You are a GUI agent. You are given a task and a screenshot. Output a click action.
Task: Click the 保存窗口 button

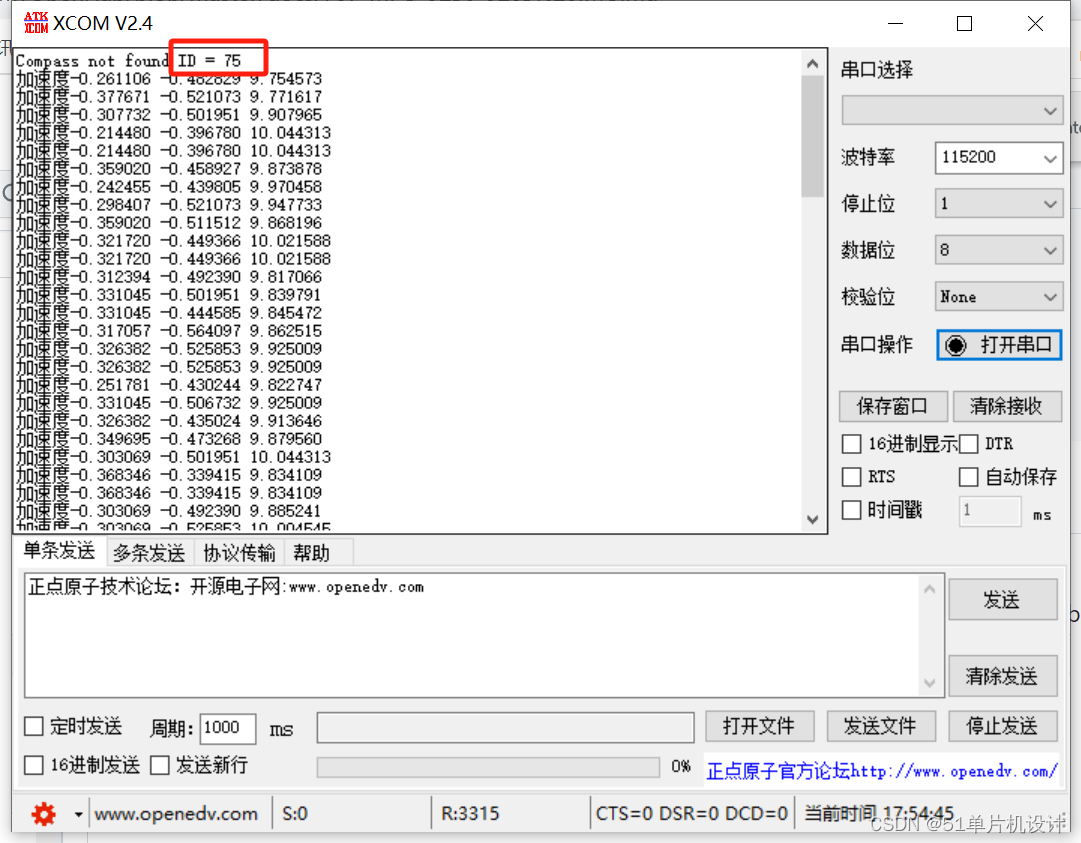(x=893, y=406)
